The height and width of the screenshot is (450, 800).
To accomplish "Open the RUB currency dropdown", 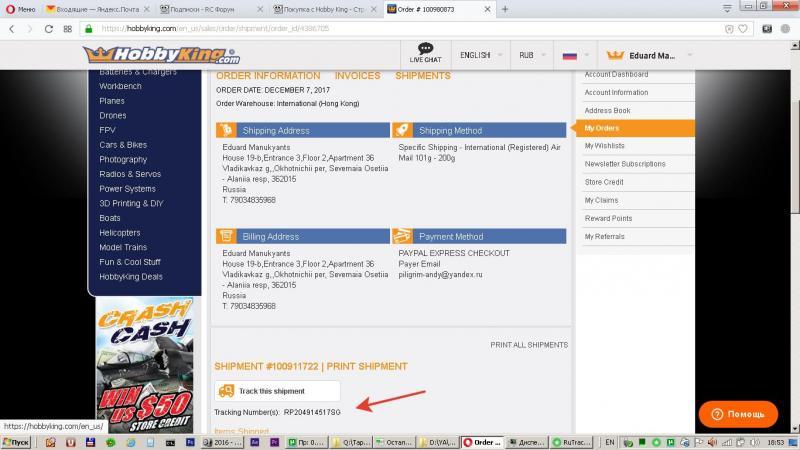I will (531, 56).
